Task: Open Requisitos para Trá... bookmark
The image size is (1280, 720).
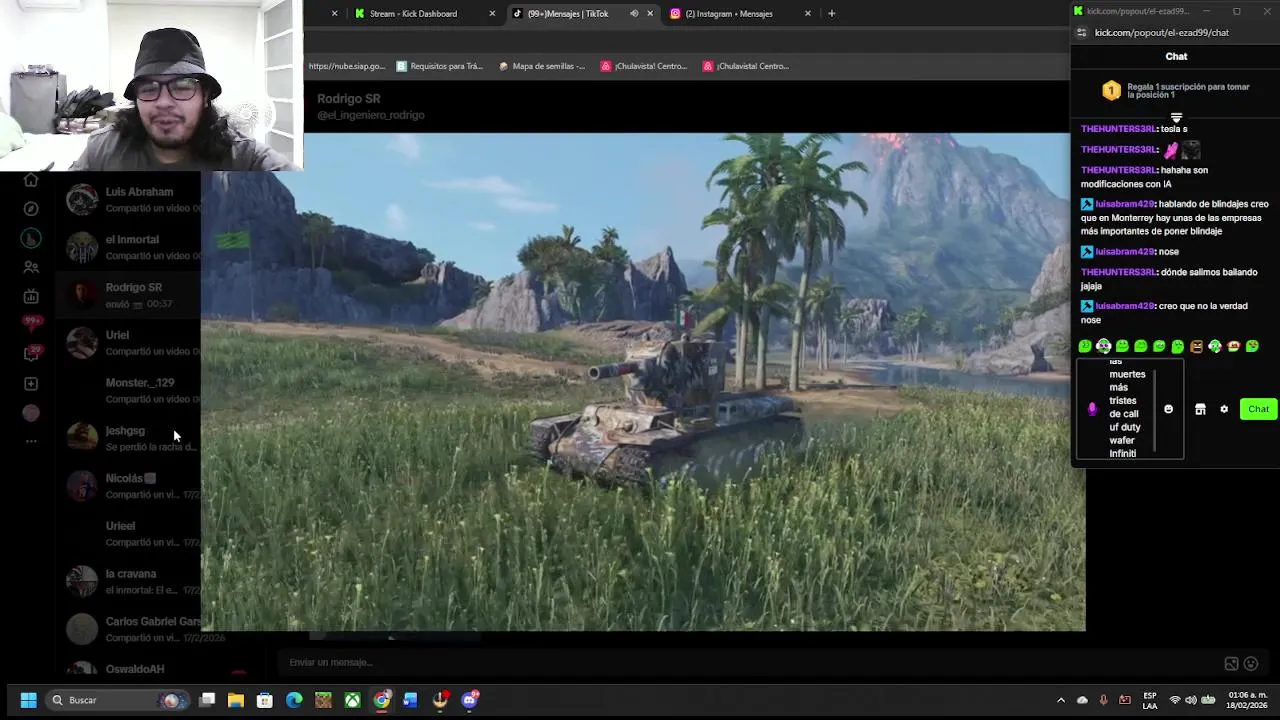Action: (x=440, y=66)
